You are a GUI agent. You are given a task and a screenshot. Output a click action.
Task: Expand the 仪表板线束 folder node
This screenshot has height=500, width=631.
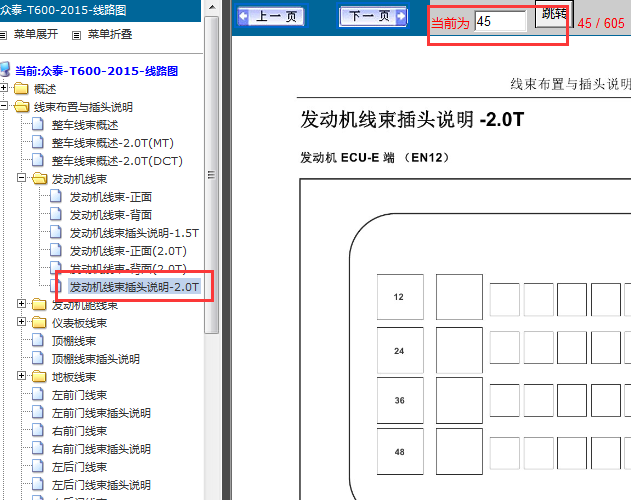21,322
